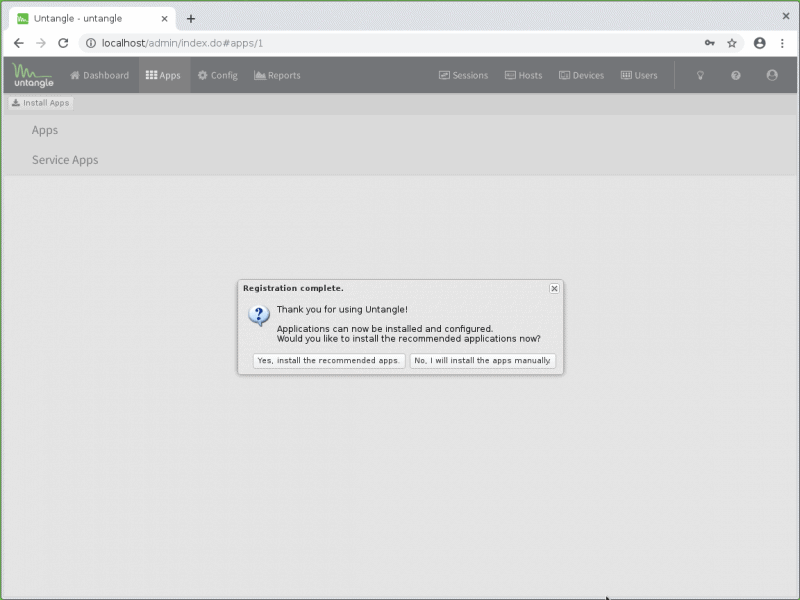Open the Untangle logo home link
The height and width of the screenshot is (600, 800).
coord(31,74)
